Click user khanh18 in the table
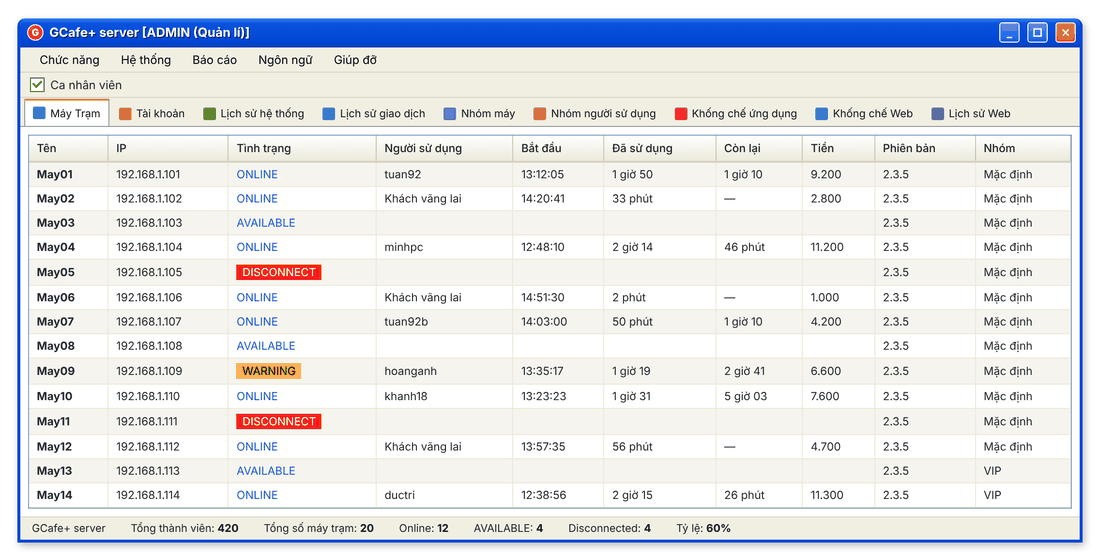This screenshot has width=1100, height=560. 405,396
